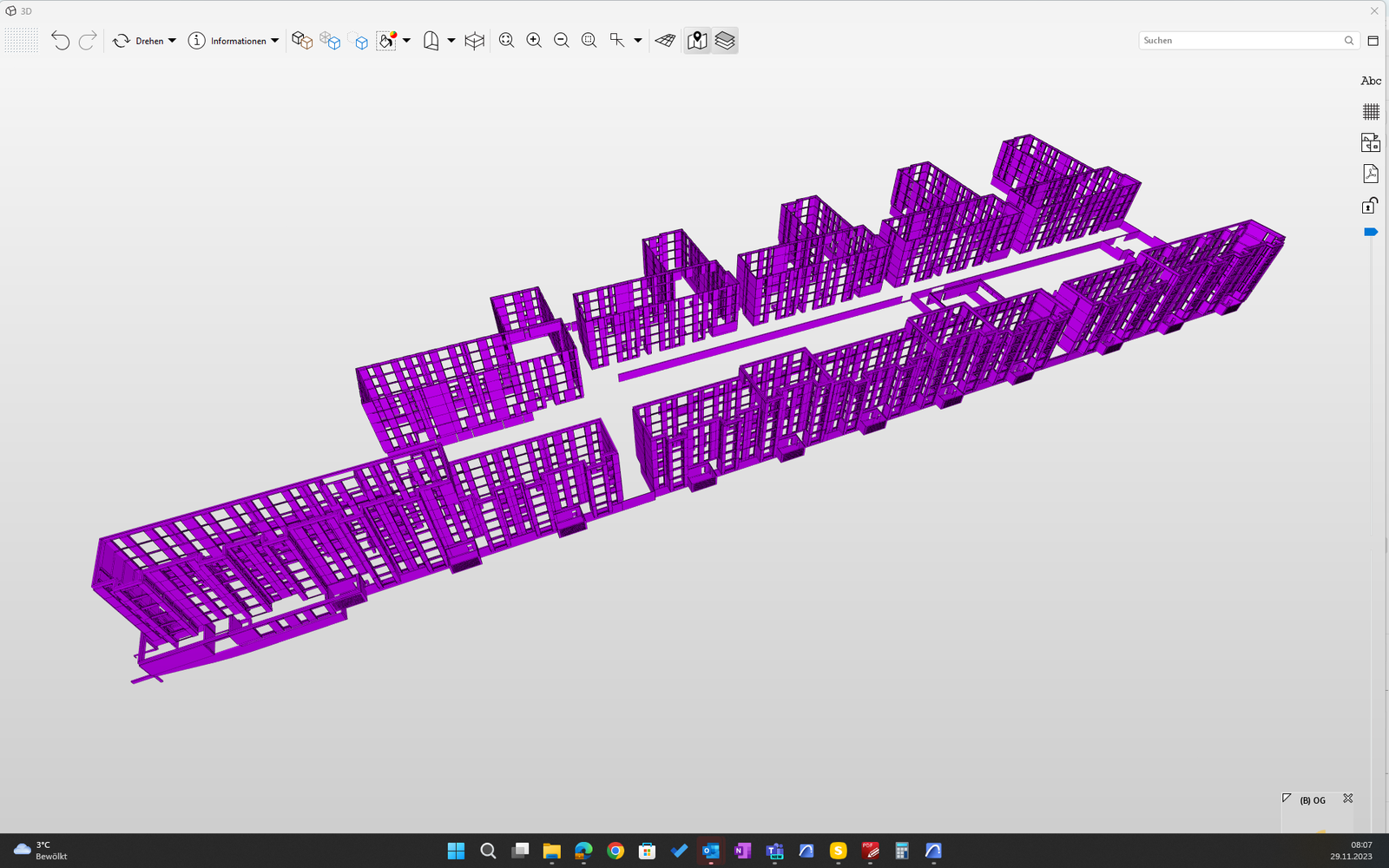Toggle the map pin view button
Viewport: 1389px width, 868px height.
click(x=697, y=41)
